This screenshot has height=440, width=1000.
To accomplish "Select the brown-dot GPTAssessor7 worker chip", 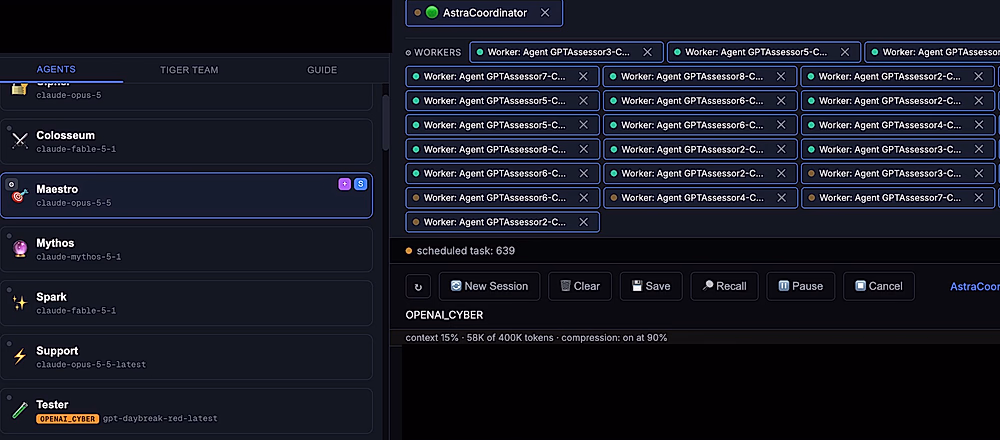I will 898,198.
